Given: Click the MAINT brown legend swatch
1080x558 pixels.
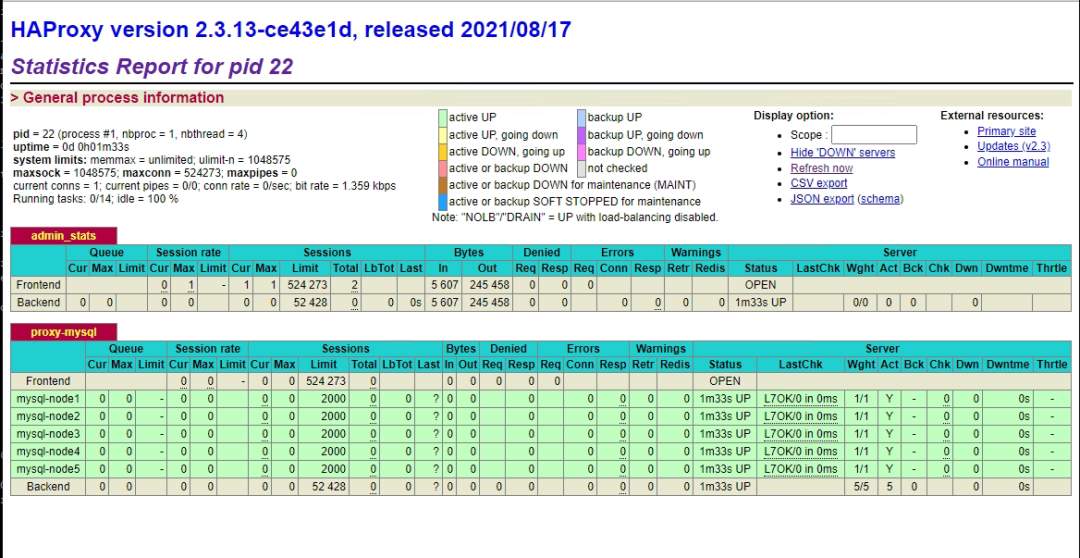Looking at the screenshot, I should pyautogui.click(x=443, y=185).
